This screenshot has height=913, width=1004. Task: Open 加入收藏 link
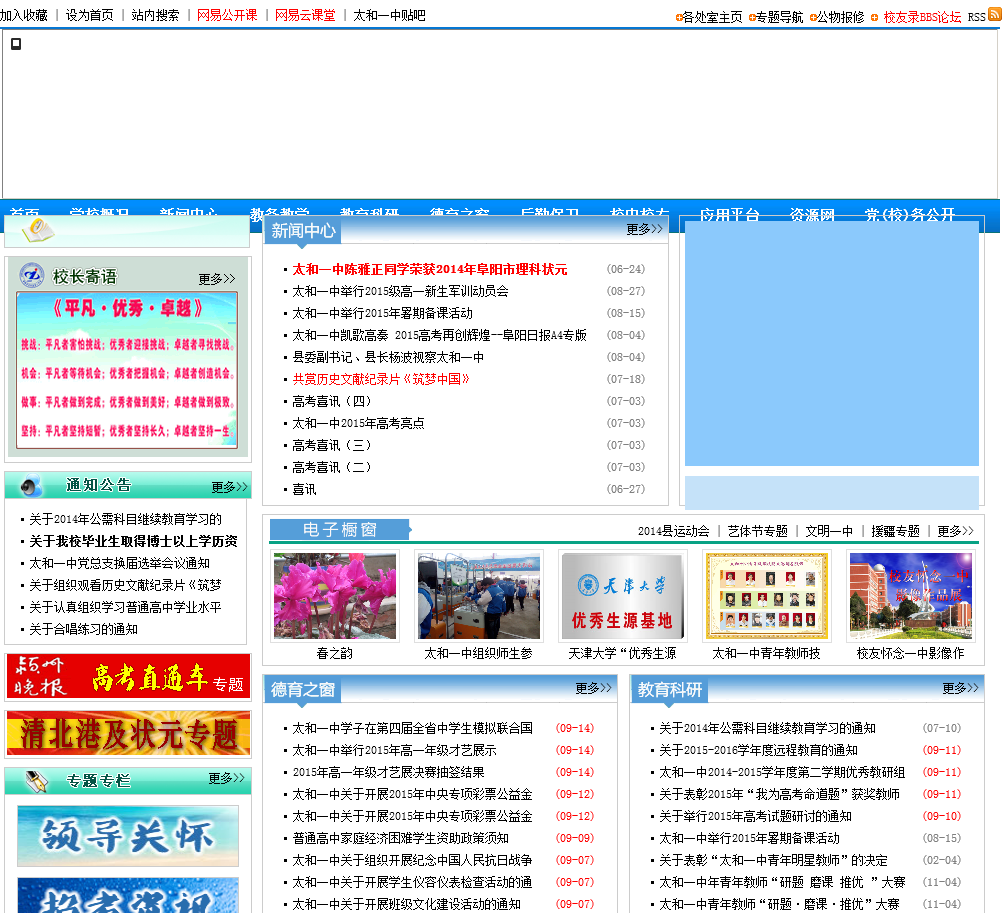[x=24, y=15]
